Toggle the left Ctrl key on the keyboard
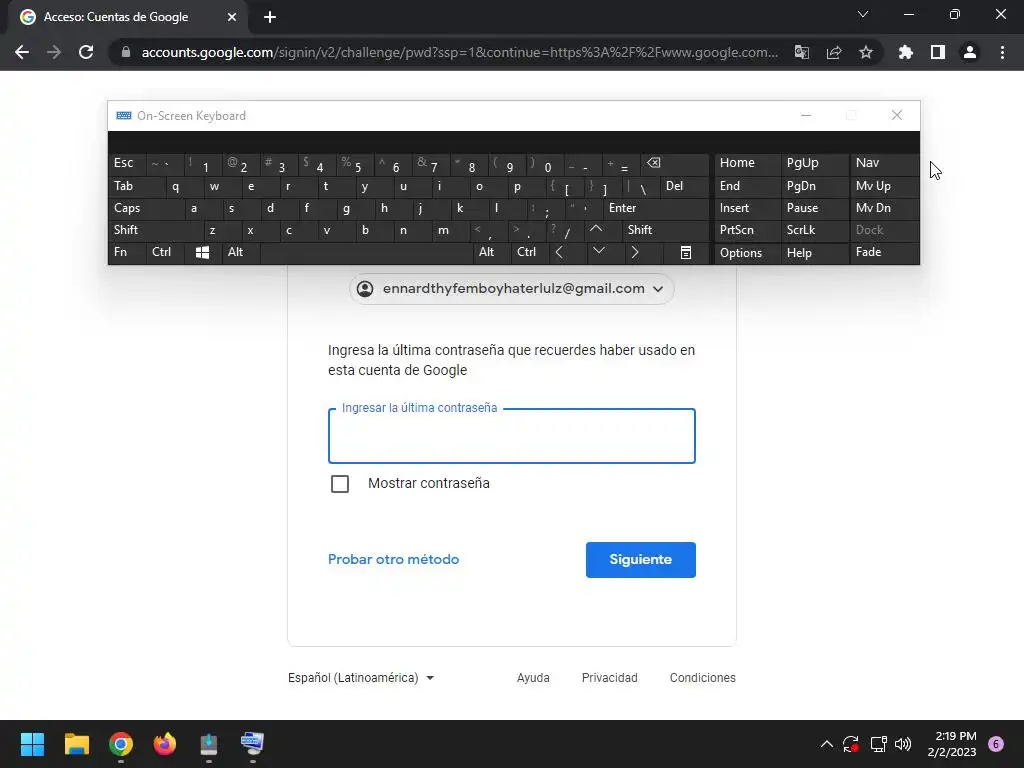 click(165, 253)
